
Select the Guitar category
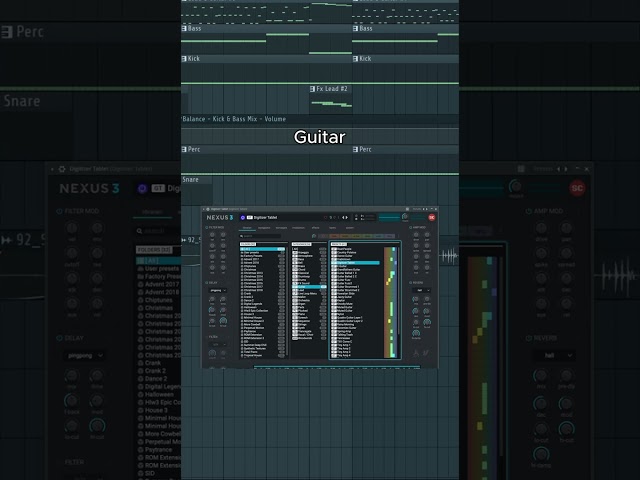[309, 287]
